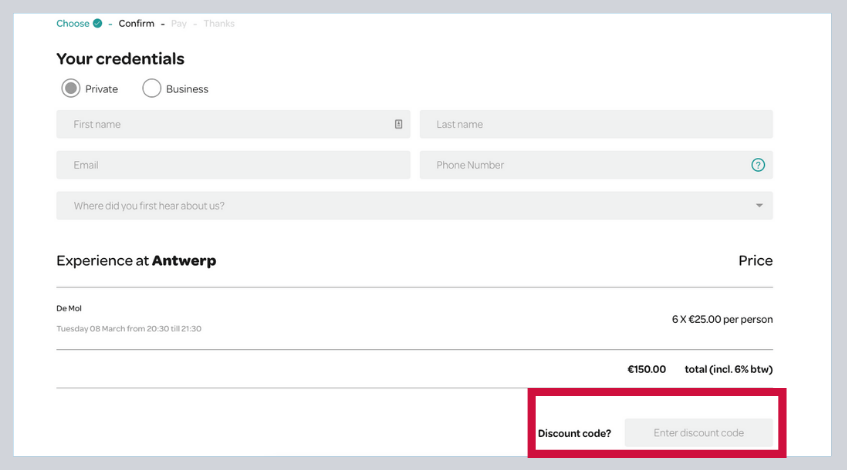
Task: Focus the Email input field
Action: click(x=233, y=165)
